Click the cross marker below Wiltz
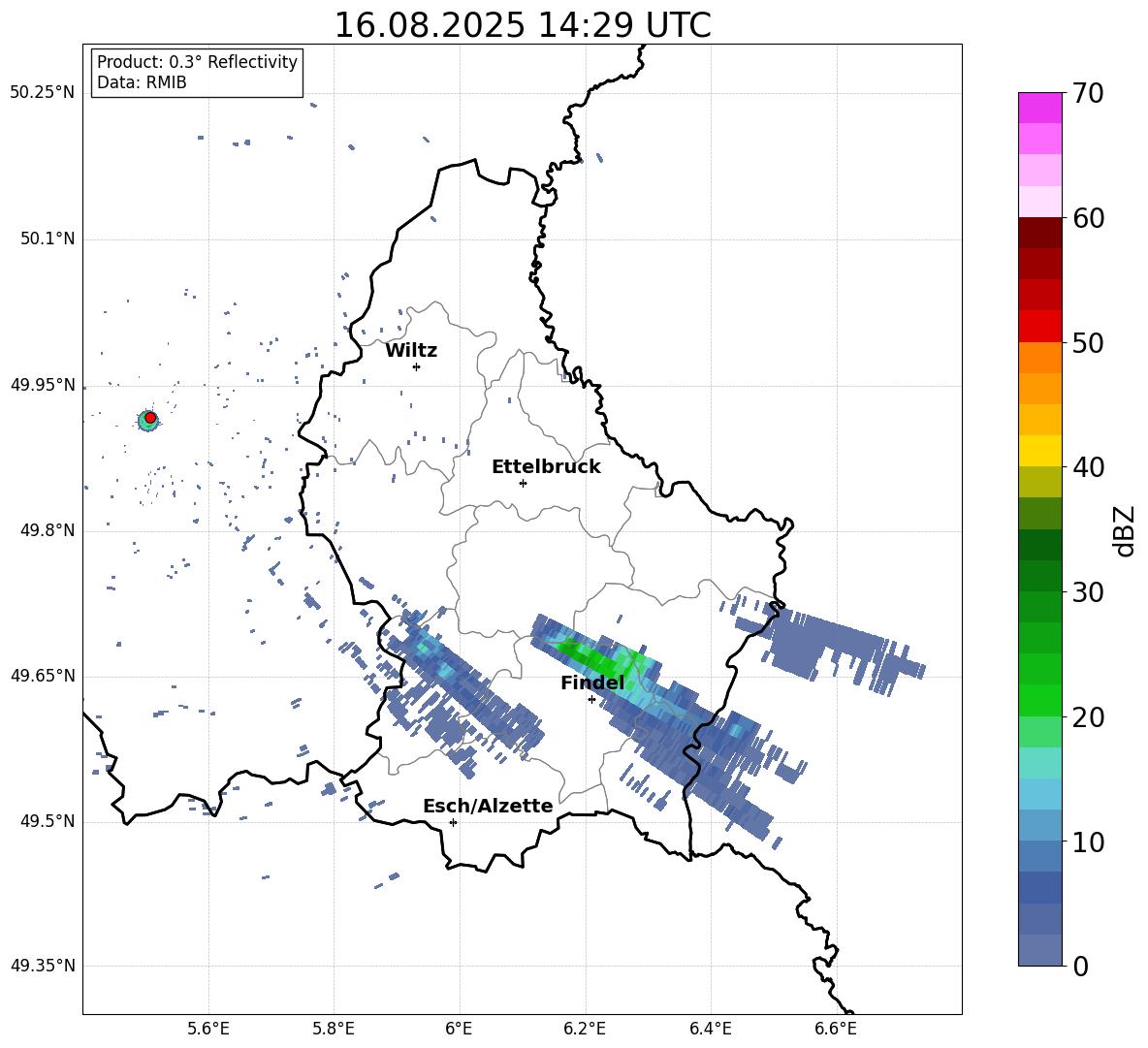 coord(416,366)
